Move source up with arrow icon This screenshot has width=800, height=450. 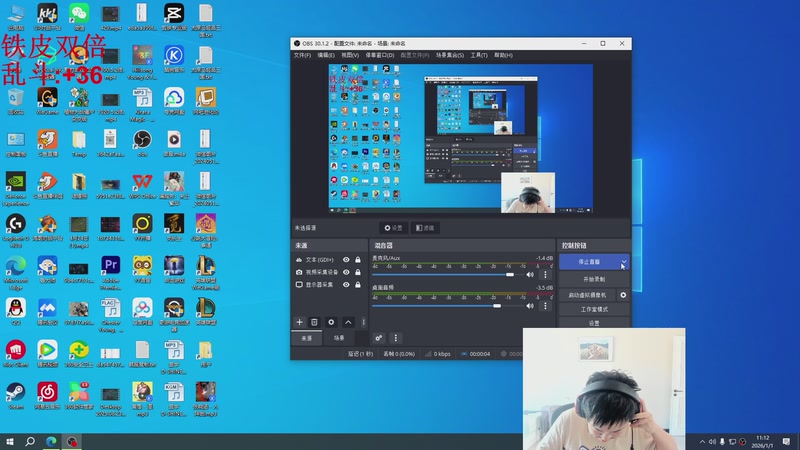348,322
